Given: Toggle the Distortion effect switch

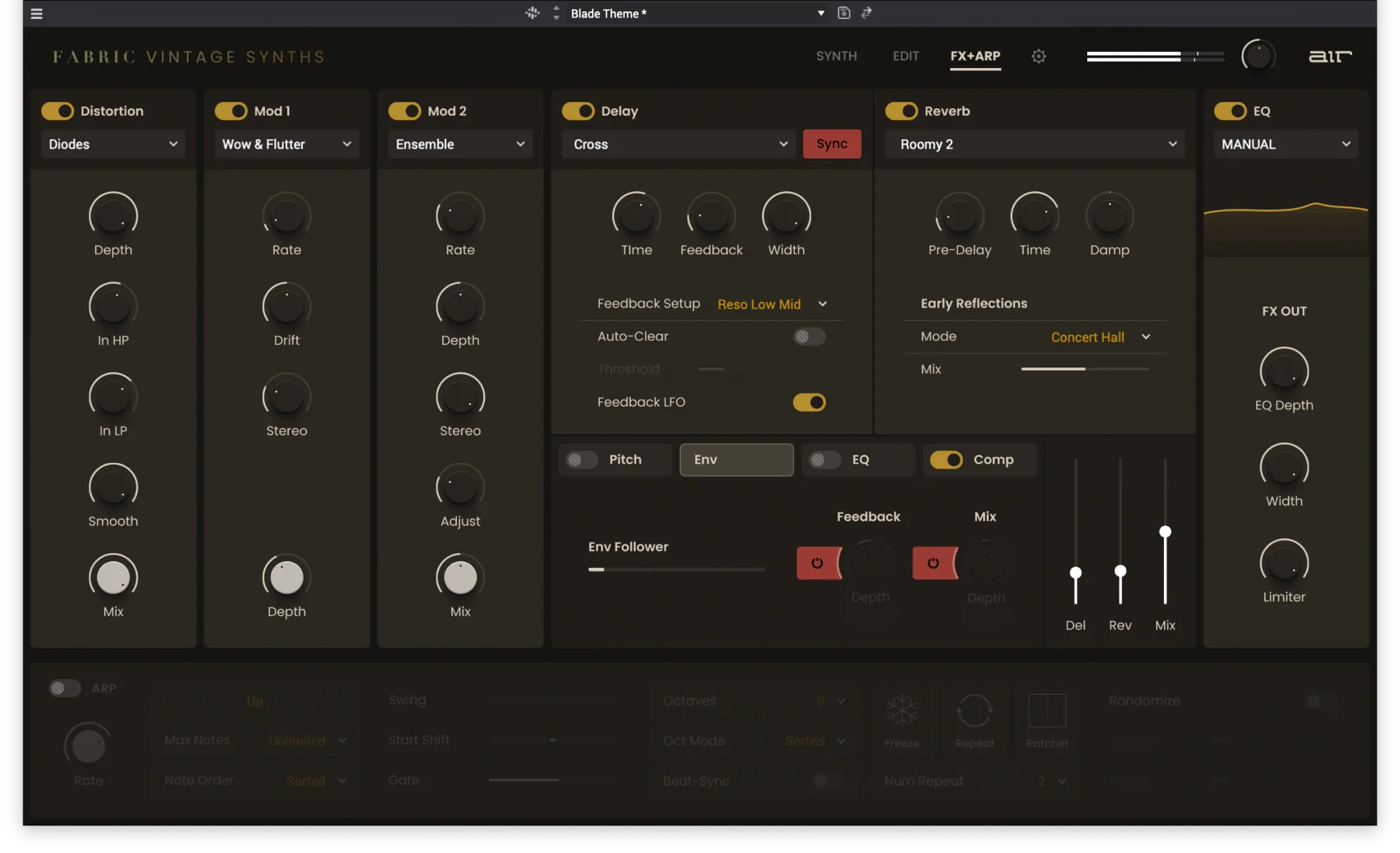Looking at the screenshot, I should tap(57, 111).
